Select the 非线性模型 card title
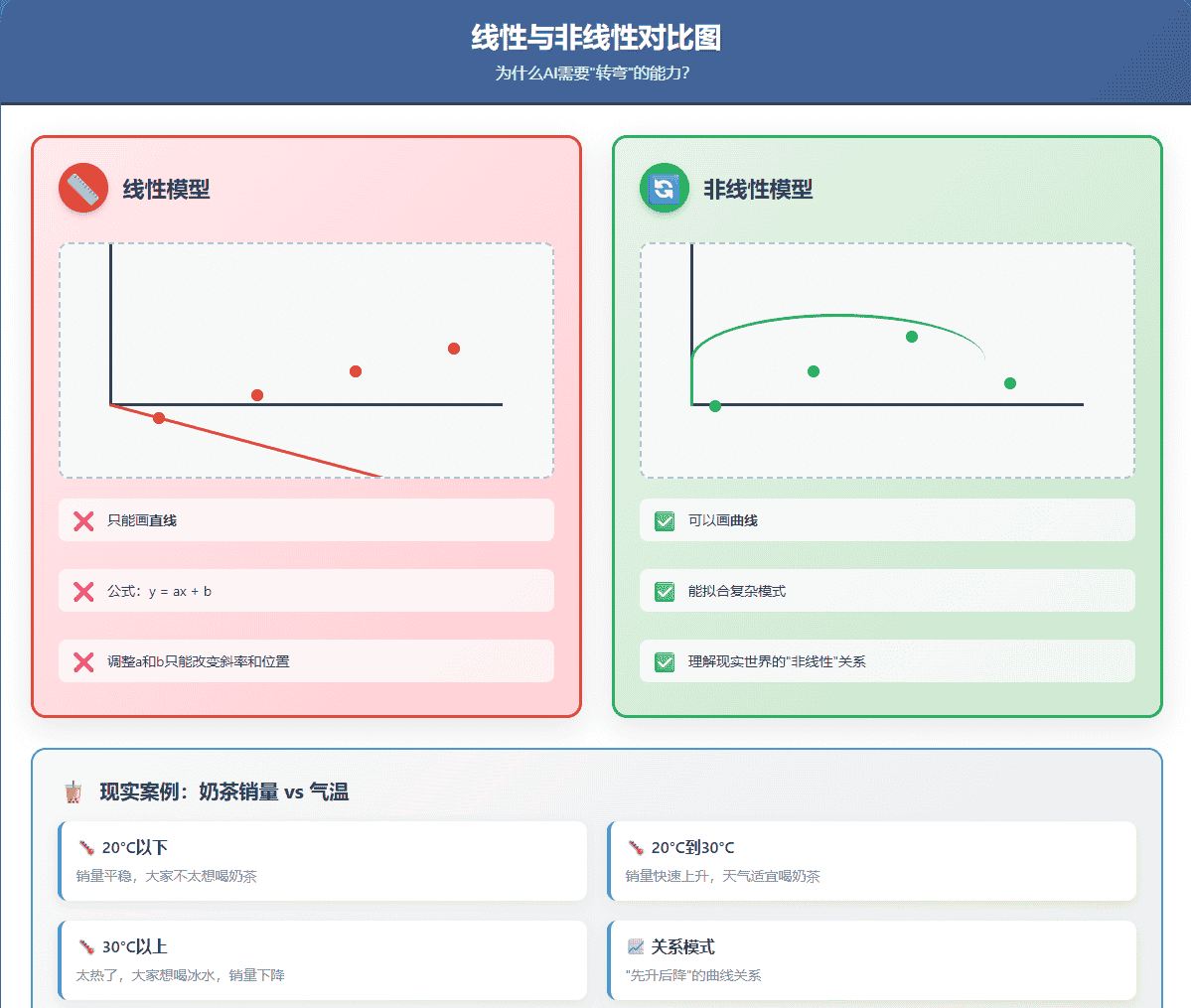Viewport: 1191px width, 1008px height. click(756, 190)
